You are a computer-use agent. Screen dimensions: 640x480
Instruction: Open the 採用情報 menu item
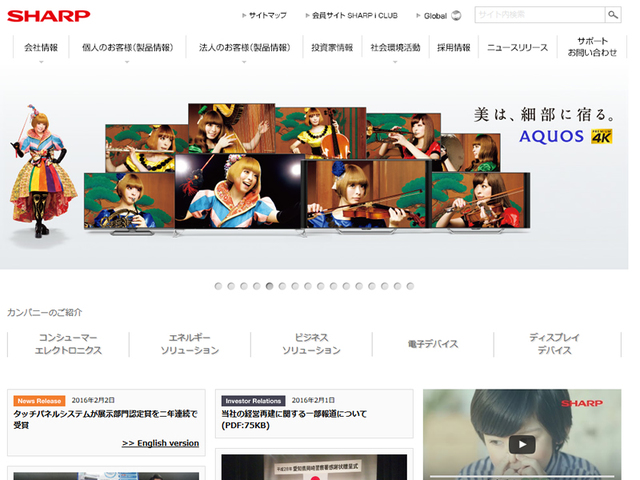tap(453, 48)
